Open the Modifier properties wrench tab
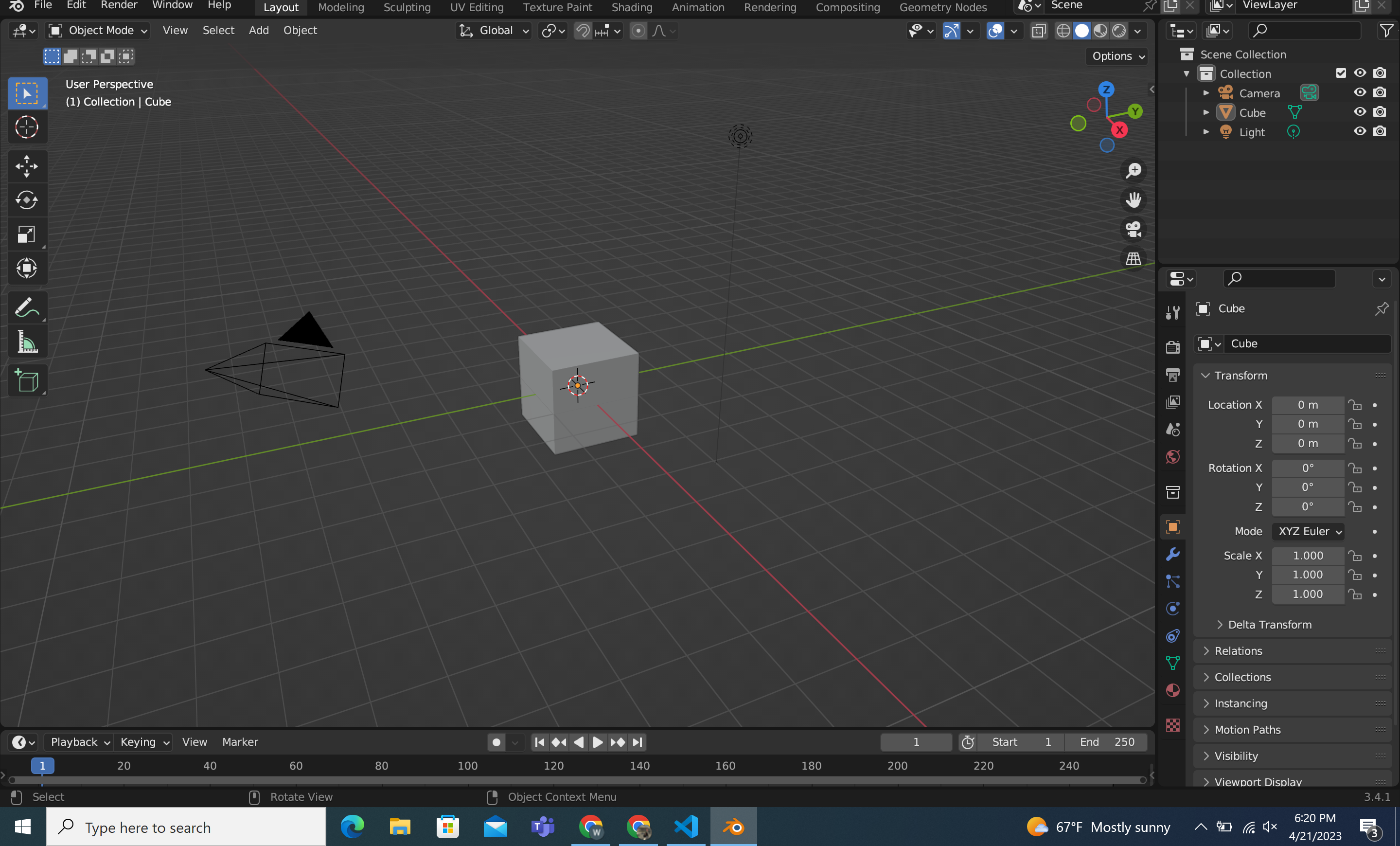Viewport: 1400px width, 846px height. (x=1172, y=554)
